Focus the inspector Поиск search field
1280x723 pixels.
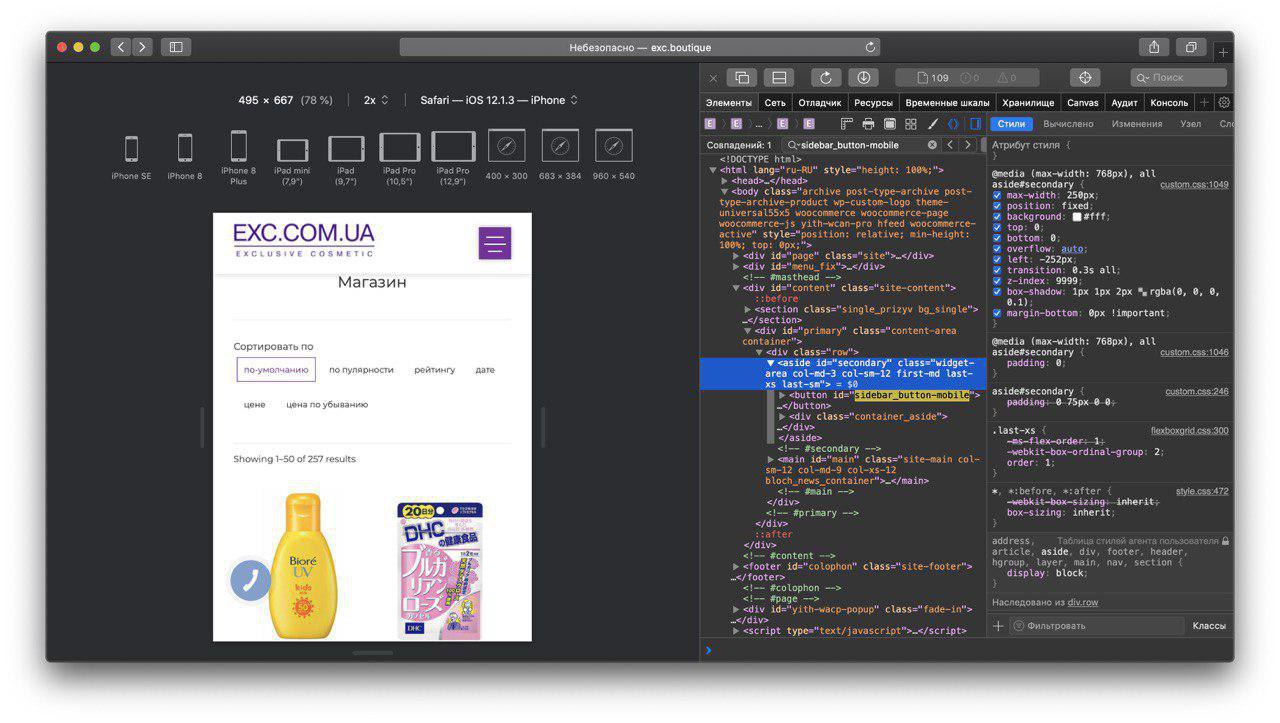1178,77
